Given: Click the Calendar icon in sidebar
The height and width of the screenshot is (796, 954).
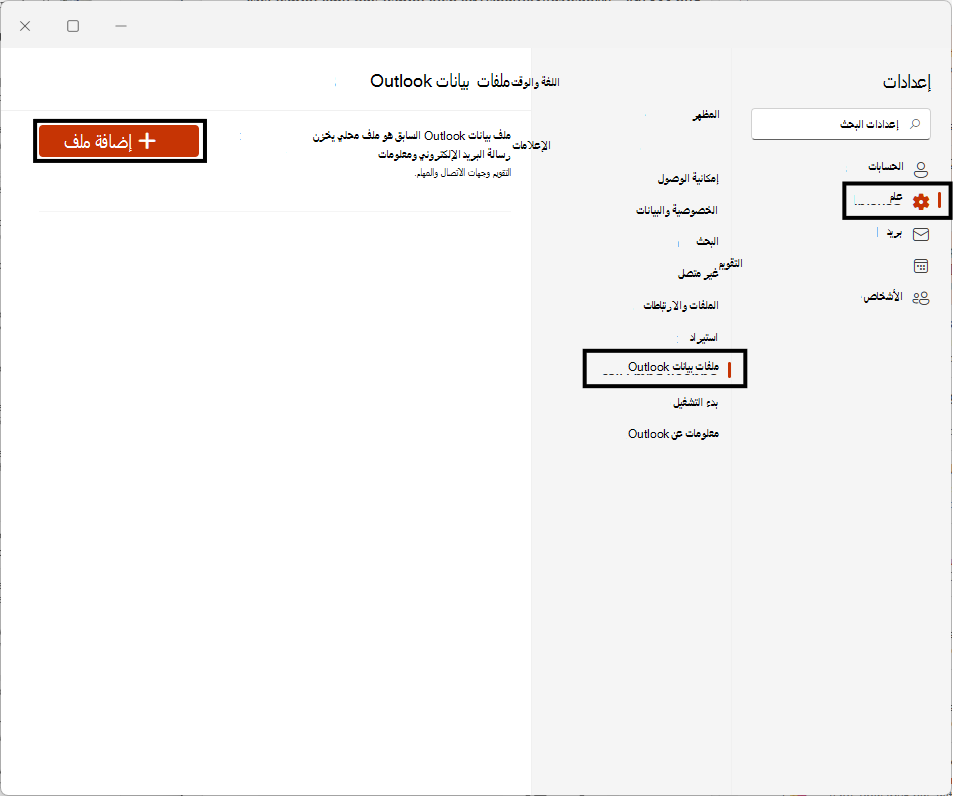Looking at the screenshot, I should [921, 266].
